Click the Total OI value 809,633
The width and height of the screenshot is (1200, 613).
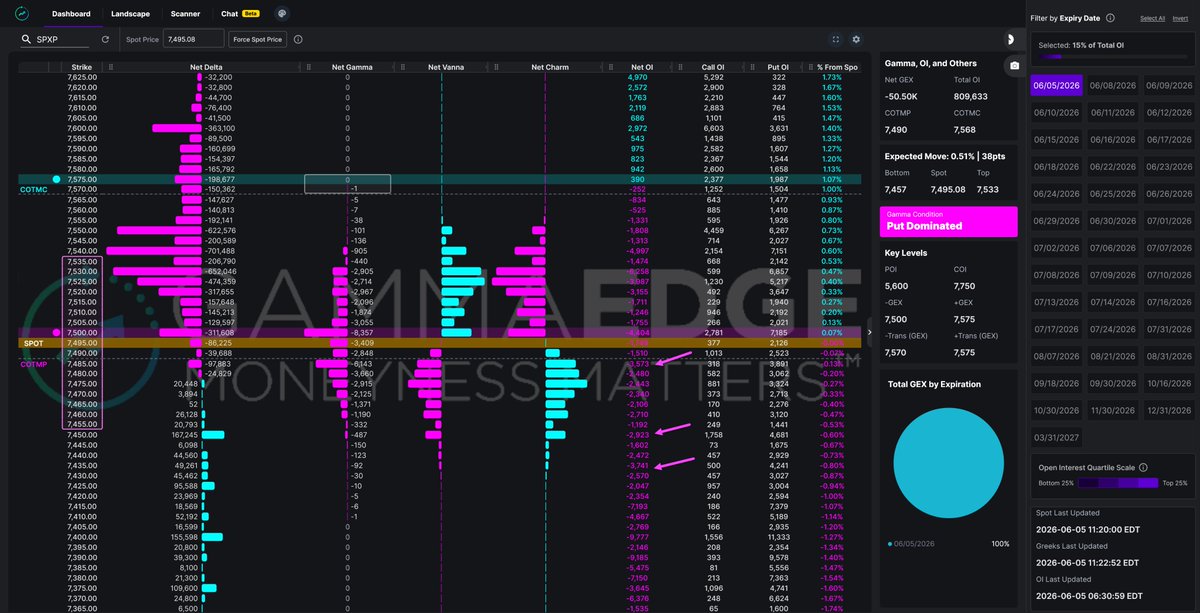[x=970, y=97]
